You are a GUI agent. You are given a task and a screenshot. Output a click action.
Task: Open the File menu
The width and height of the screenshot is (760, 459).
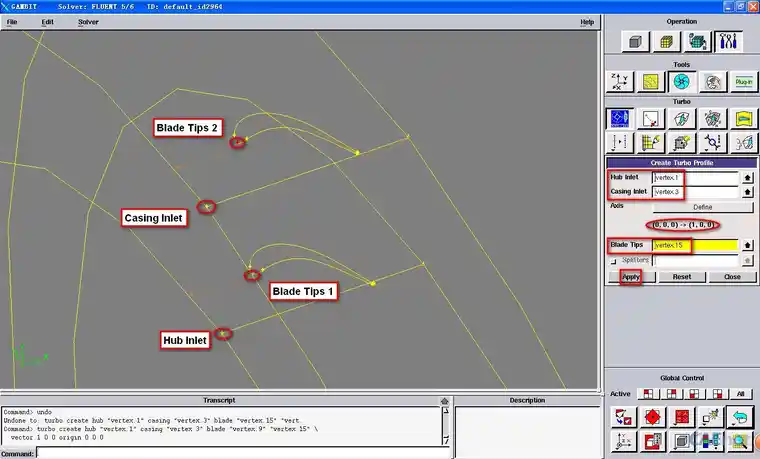tap(12, 22)
